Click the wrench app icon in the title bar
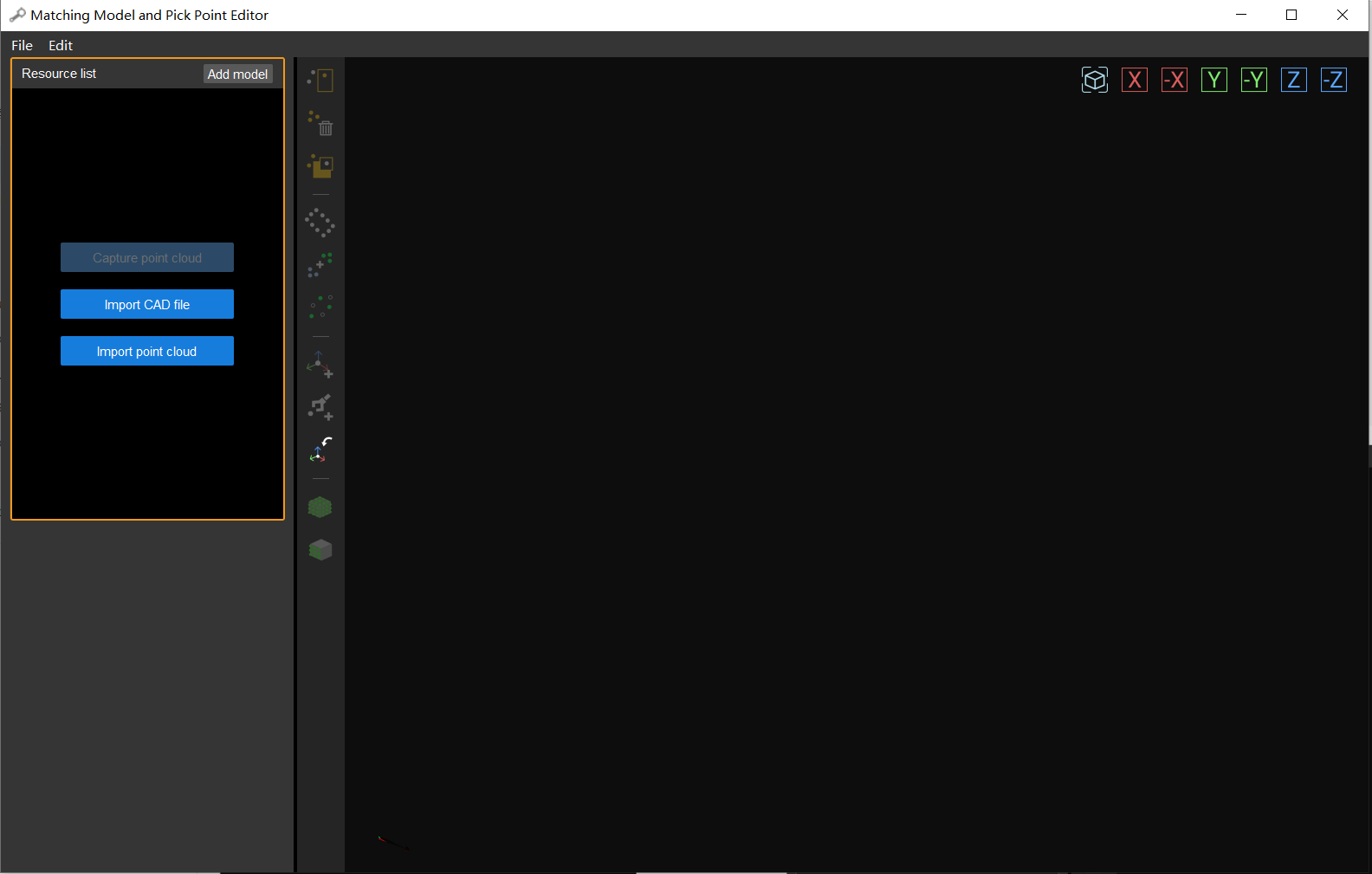1372x874 pixels. click(16, 15)
